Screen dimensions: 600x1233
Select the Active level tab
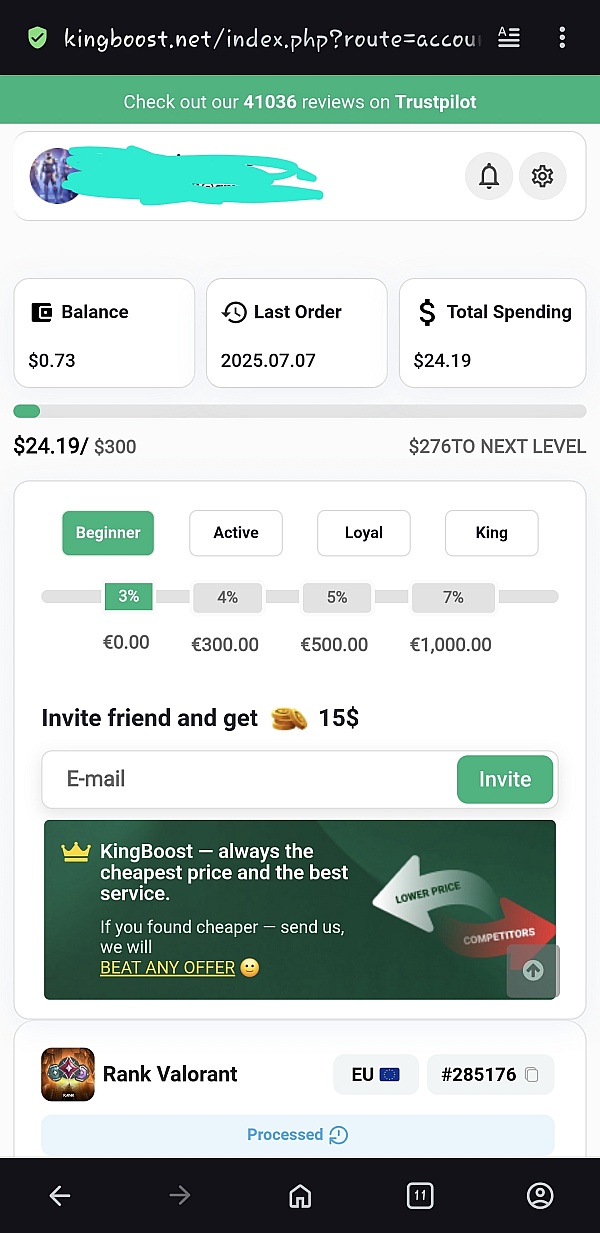click(x=236, y=533)
